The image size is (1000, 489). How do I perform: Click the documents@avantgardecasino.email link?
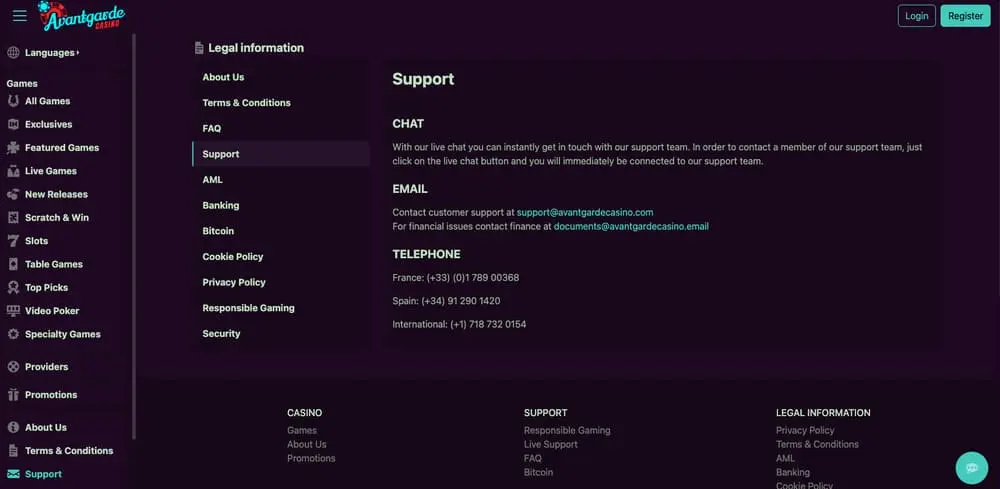coord(631,226)
